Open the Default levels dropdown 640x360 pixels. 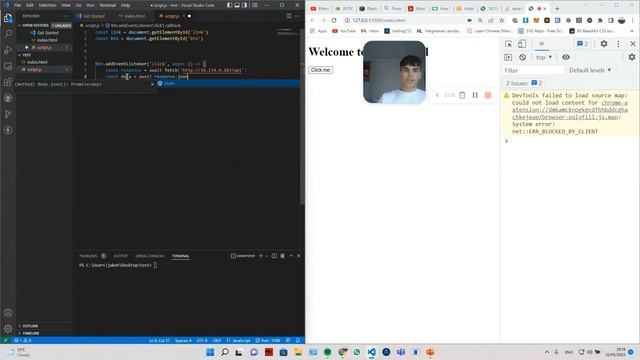[x=590, y=70]
